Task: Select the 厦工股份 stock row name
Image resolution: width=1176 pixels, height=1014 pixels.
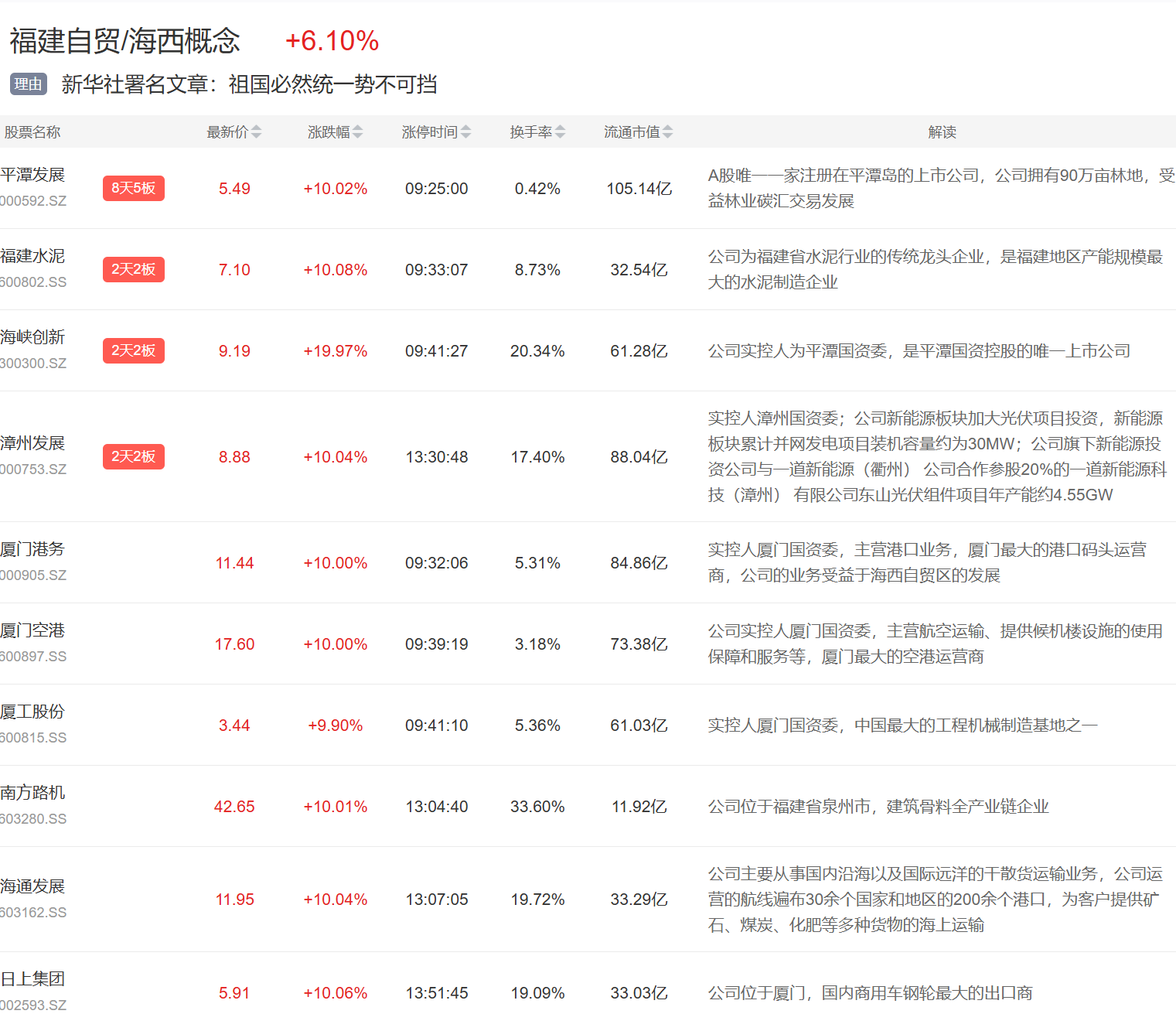Action: pos(32,712)
